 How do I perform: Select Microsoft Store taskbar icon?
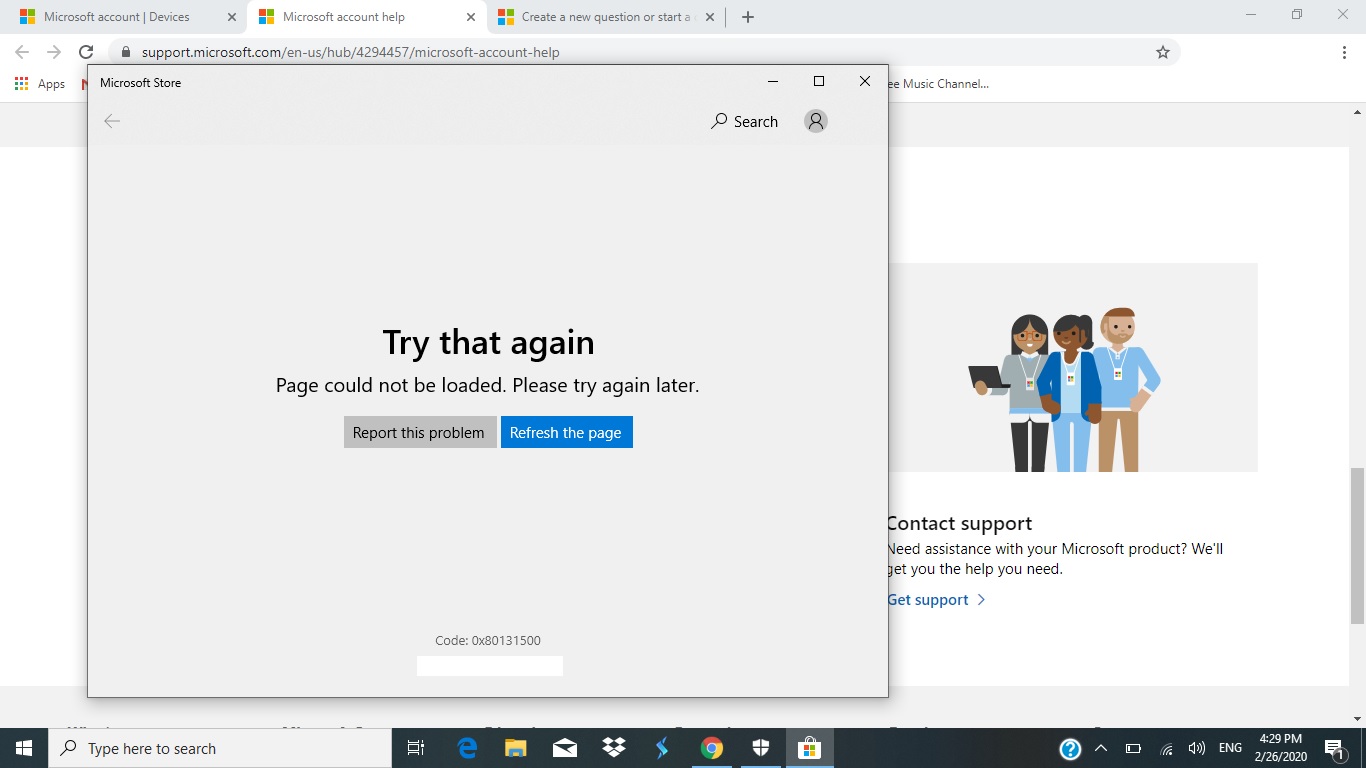809,748
